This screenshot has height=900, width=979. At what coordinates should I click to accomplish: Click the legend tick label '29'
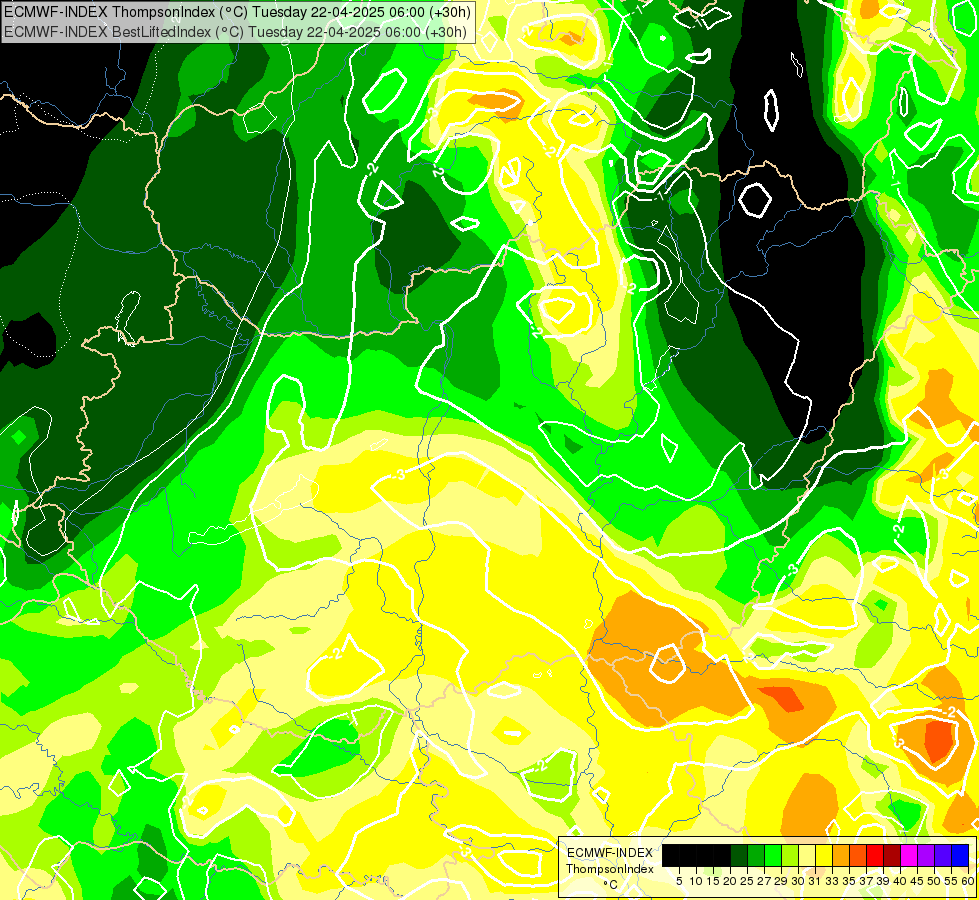point(781,881)
